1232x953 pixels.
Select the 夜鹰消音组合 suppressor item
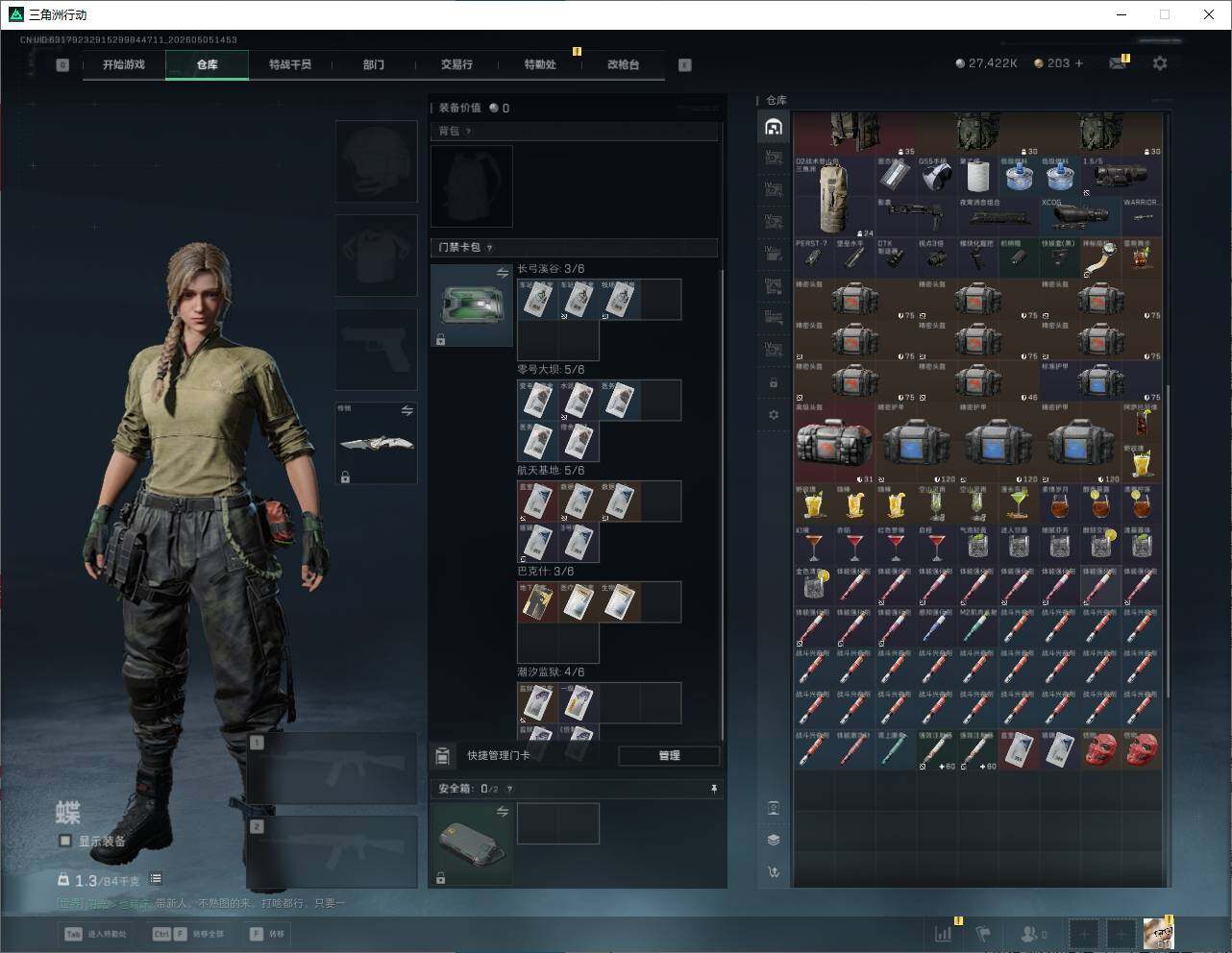998,217
